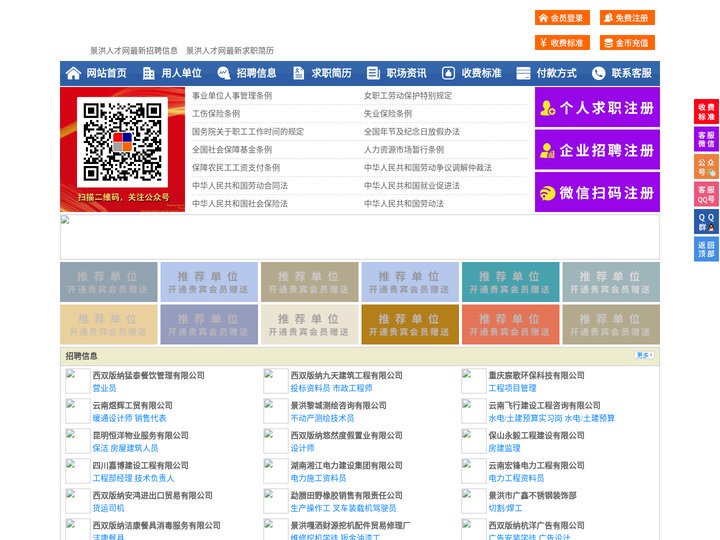
Task: Click the phone icon beside 联系客服
Action: tap(598, 73)
